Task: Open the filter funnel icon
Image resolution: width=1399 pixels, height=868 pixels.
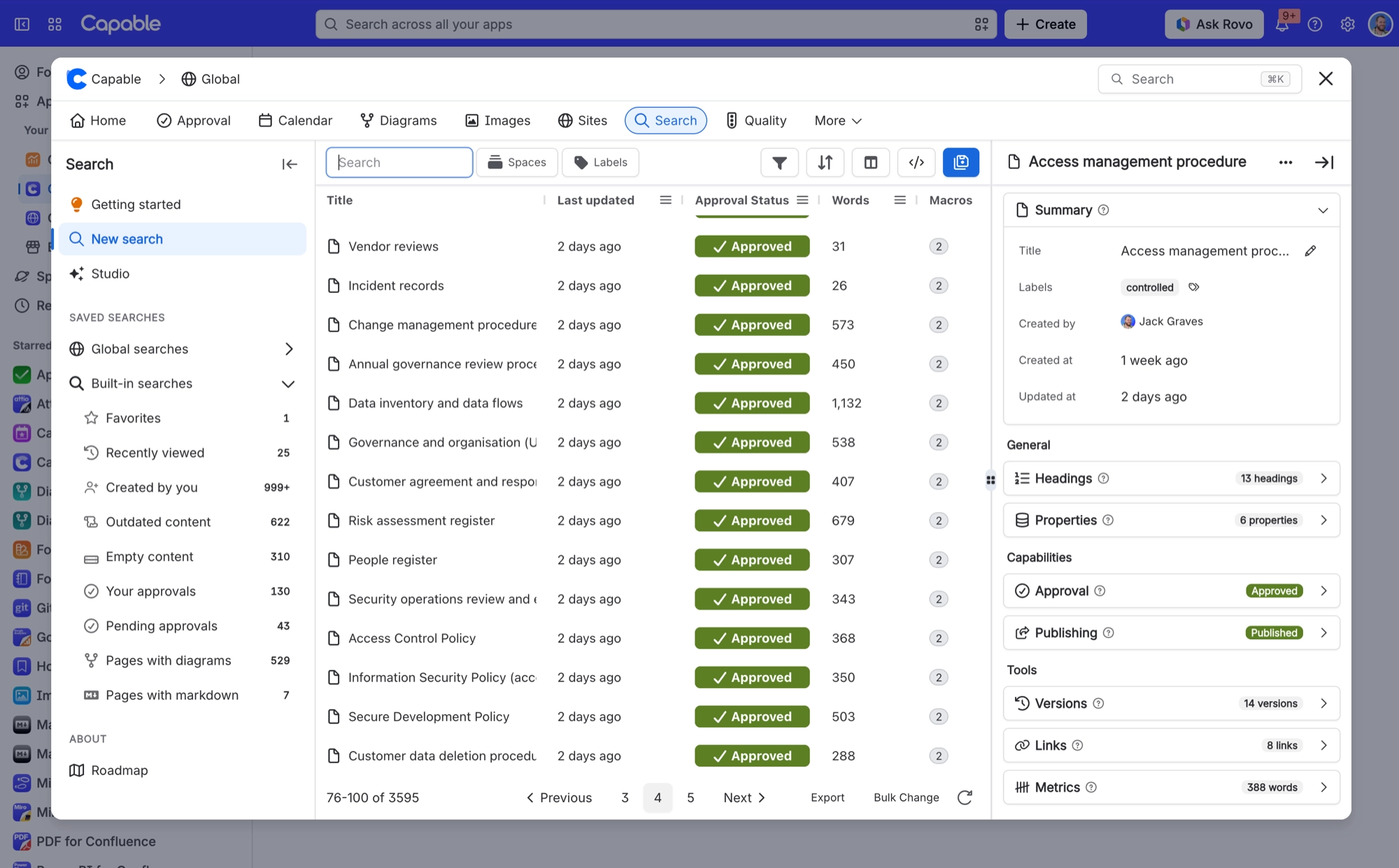Action: point(779,162)
